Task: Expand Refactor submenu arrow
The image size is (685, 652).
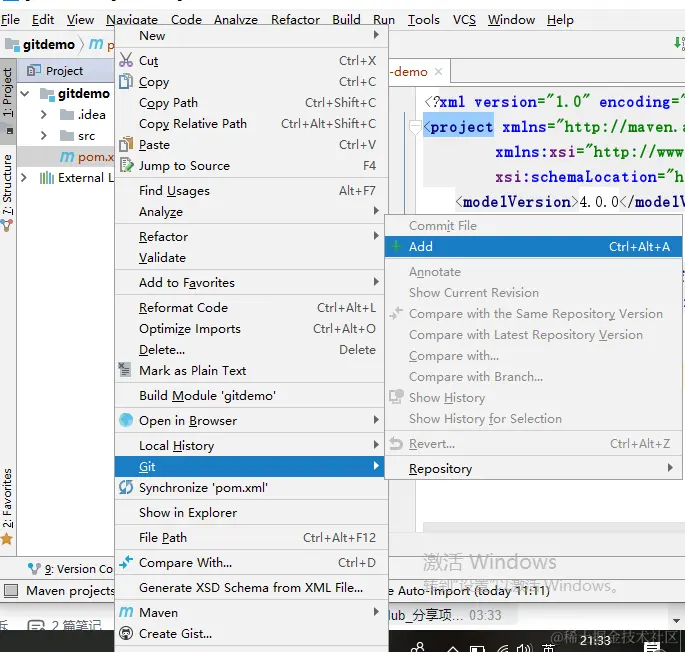Action: [376, 236]
